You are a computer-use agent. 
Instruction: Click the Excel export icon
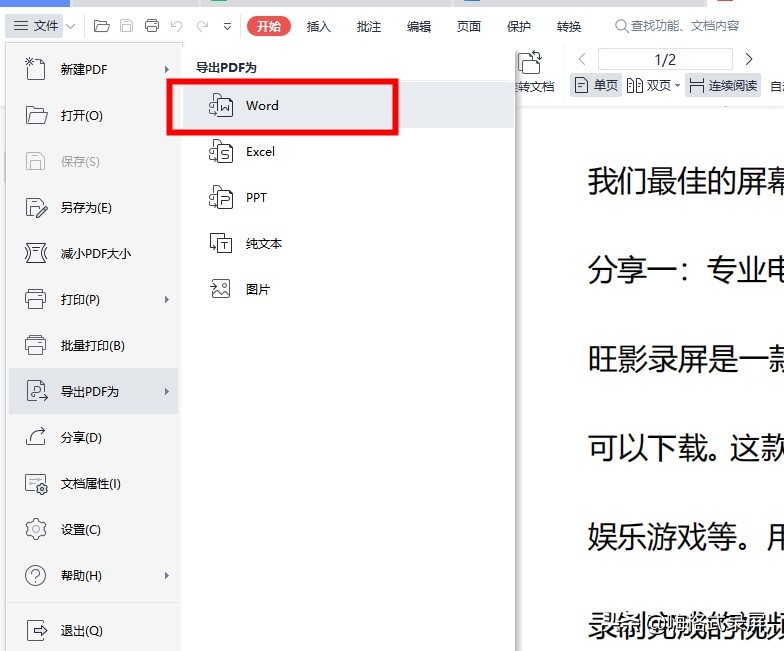(x=220, y=152)
